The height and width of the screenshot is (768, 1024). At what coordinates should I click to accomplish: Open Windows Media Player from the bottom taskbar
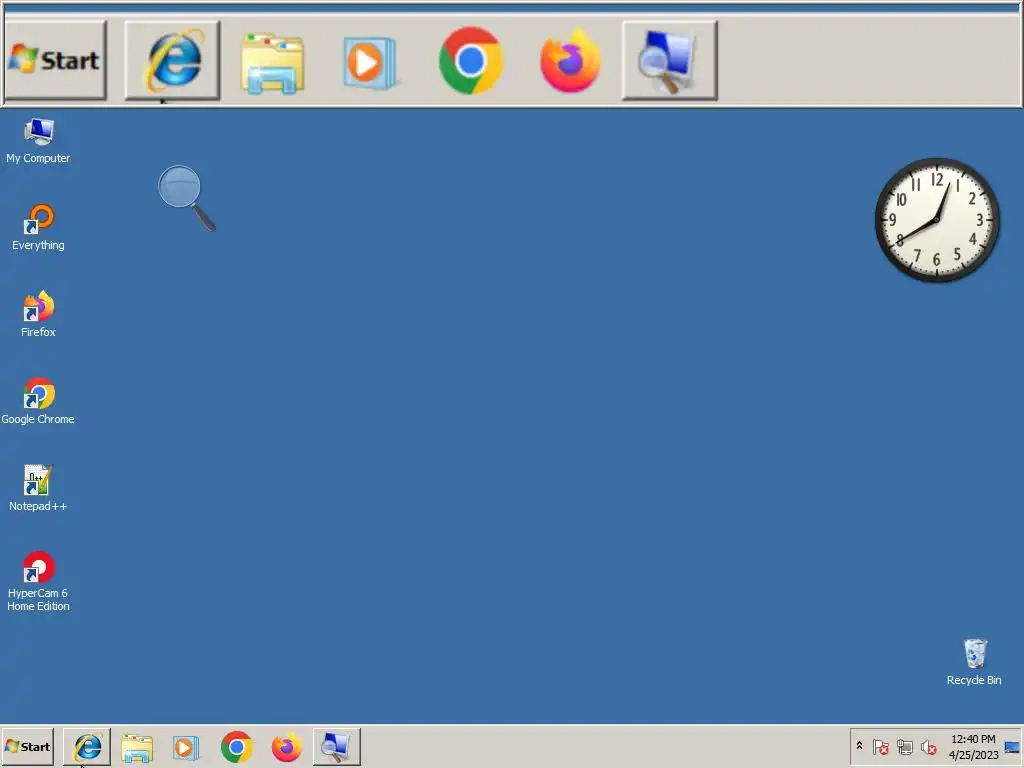click(x=185, y=747)
